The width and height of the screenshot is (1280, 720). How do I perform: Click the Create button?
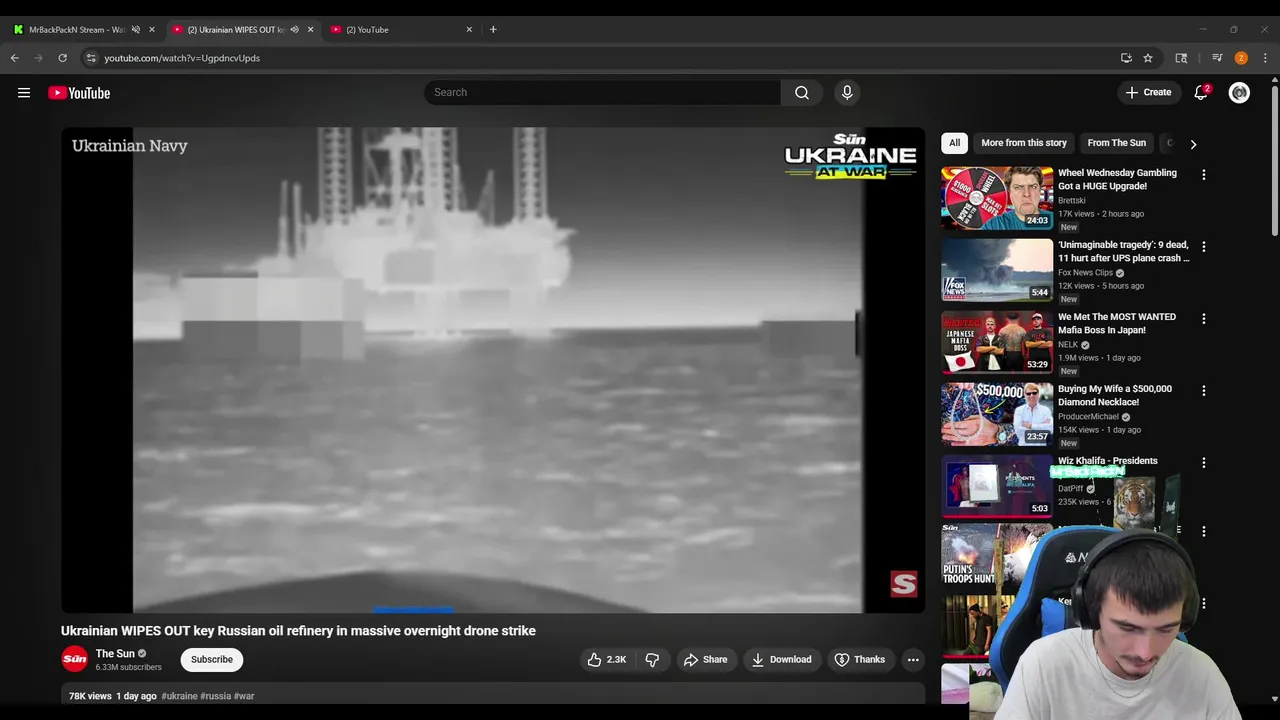click(1148, 92)
